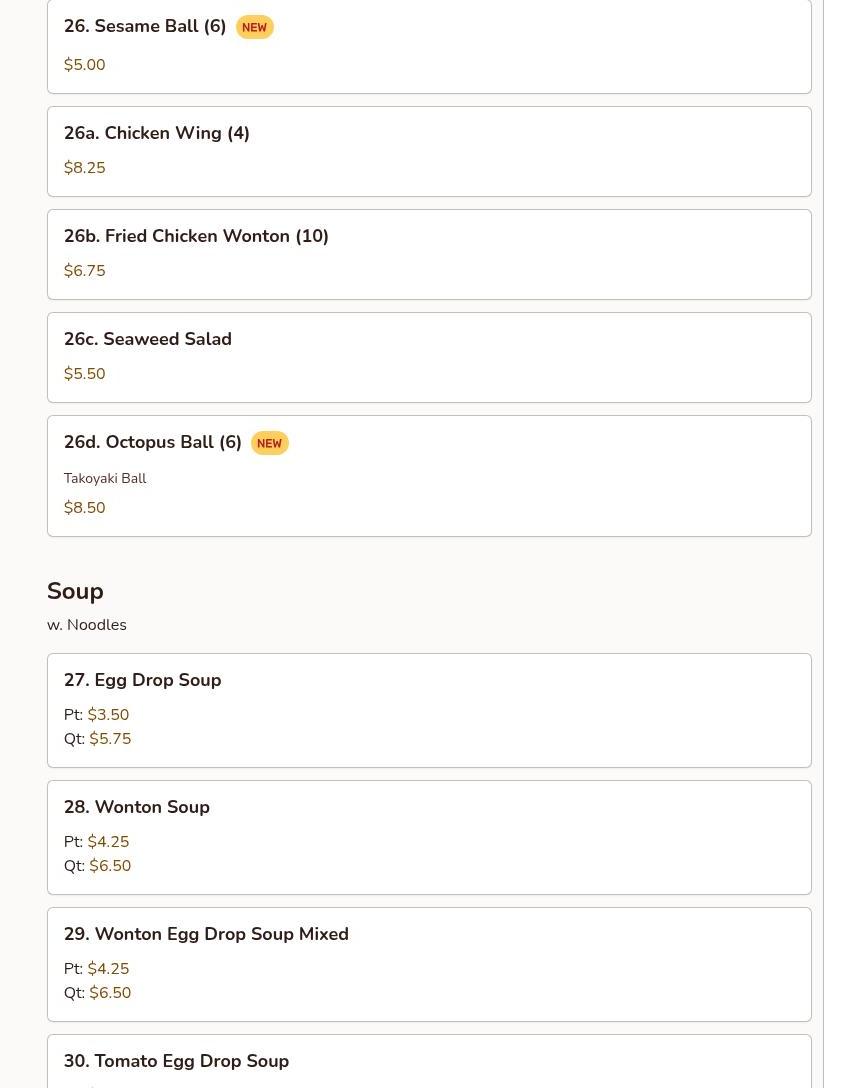The width and height of the screenshot is (844, 1088).
Task: Click the Takoyaki Ball description text
Action: [105, 478]
